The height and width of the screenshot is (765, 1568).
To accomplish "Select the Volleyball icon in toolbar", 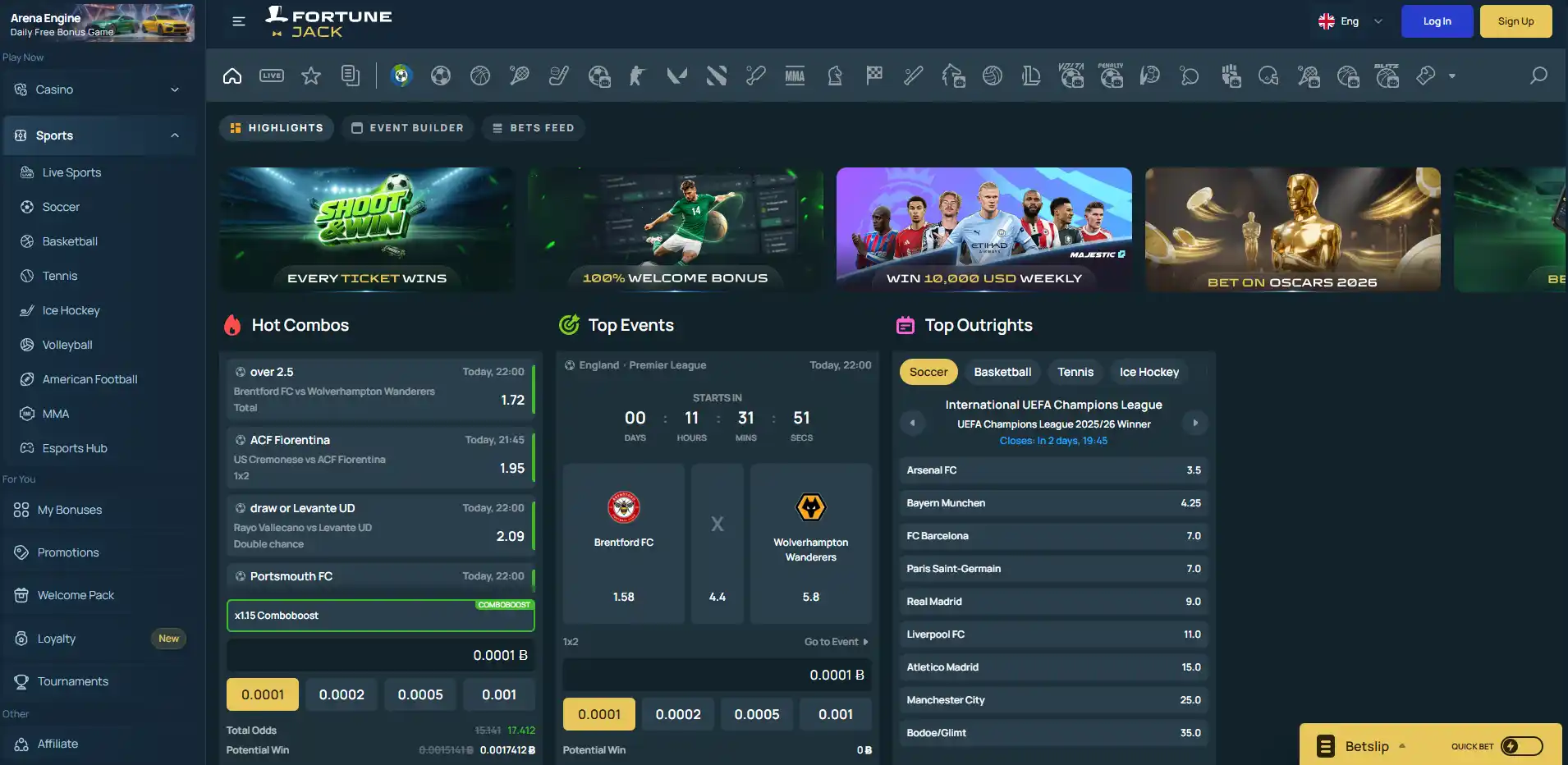I will [x=993, y=76].
